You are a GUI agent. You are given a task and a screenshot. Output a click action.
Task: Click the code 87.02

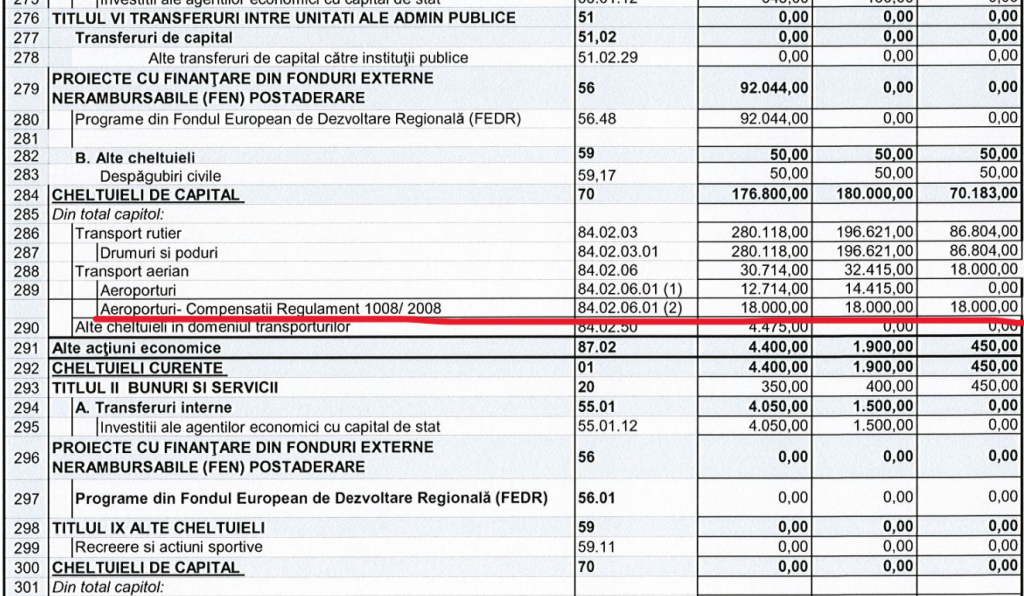pos(598,347)
